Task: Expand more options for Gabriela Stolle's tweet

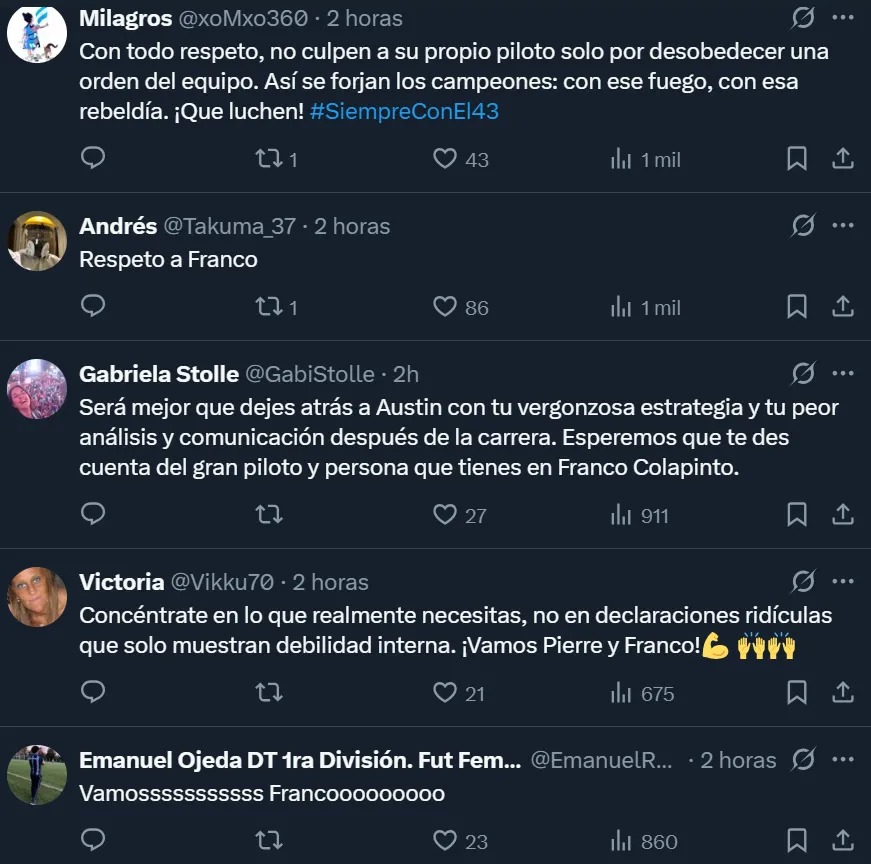Action: click(842, 374)
